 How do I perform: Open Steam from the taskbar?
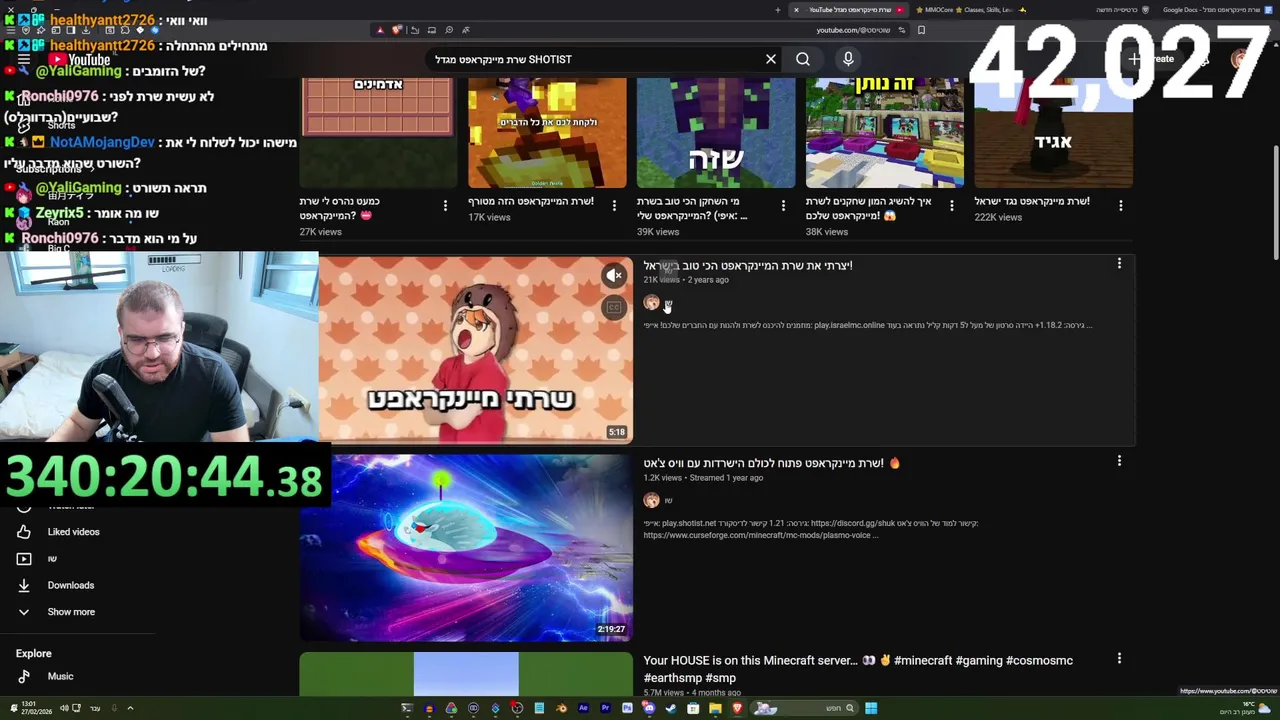671,708
